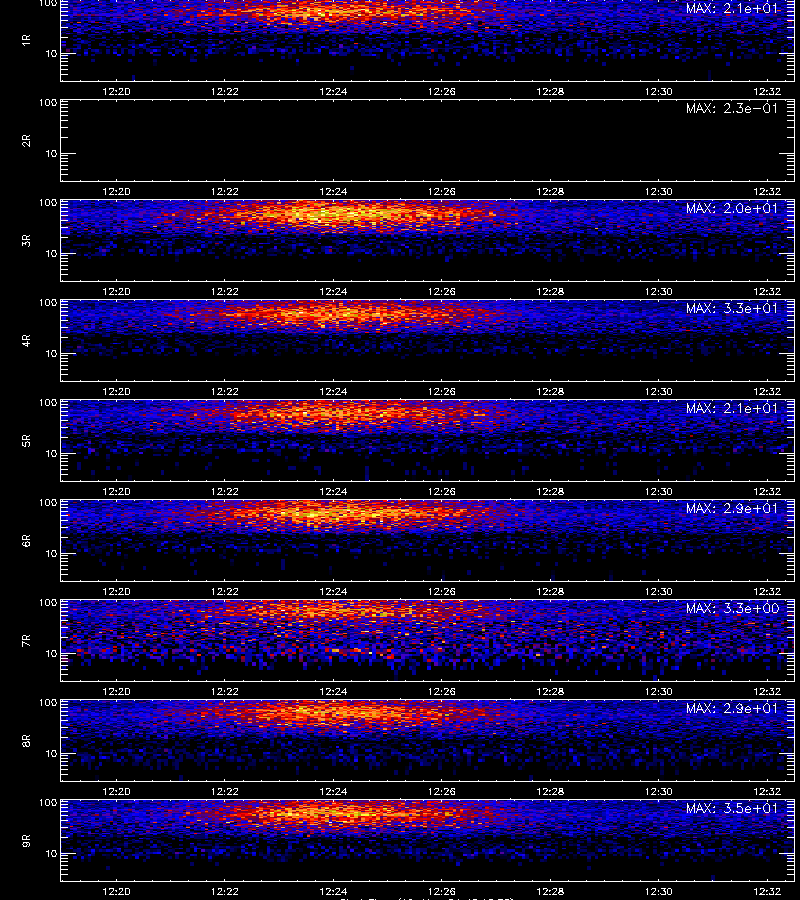800x900 pixels.
Task: Click the 7R panel axis label
Action: tap(26, 641)
